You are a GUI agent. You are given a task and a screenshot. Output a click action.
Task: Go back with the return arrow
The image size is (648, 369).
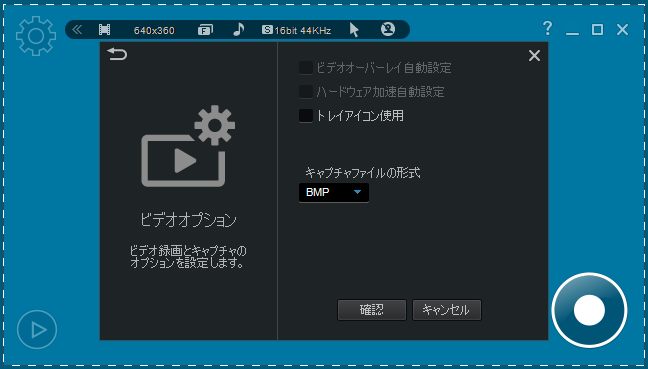point(117,54)
